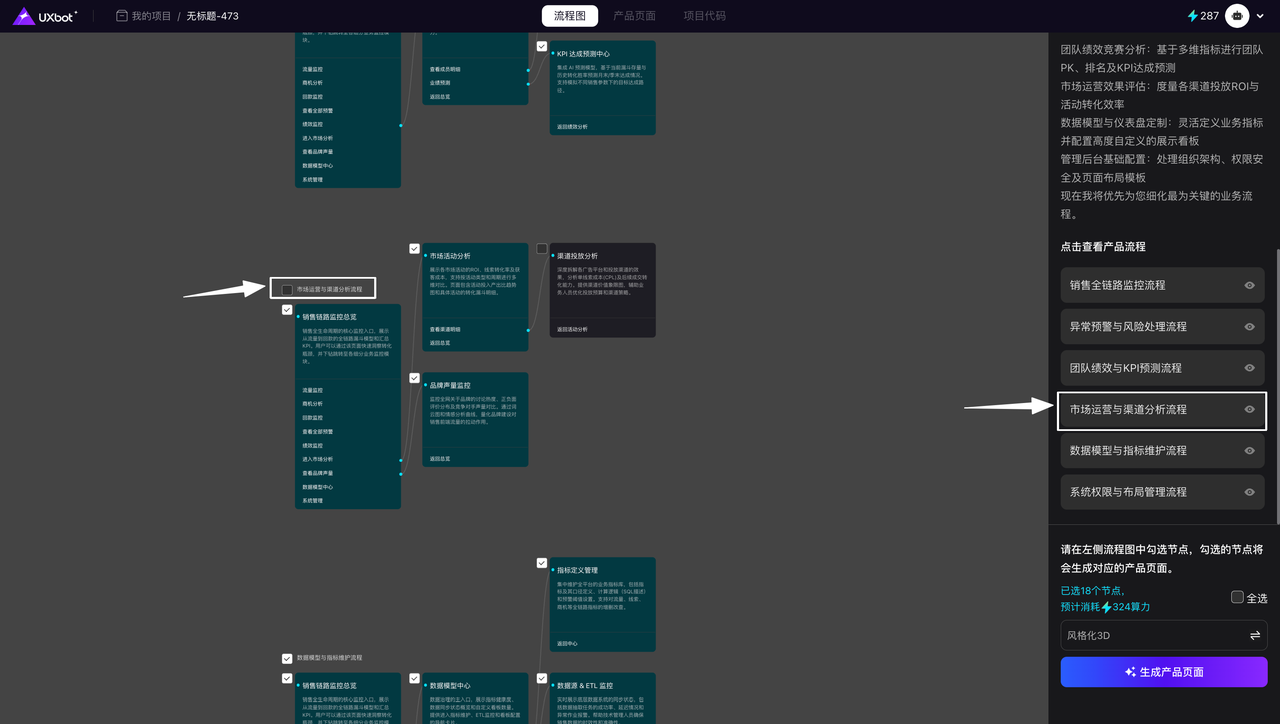
Task: Open 市场运营与渠道分析流程 in the flow list
Action: 1128,410
